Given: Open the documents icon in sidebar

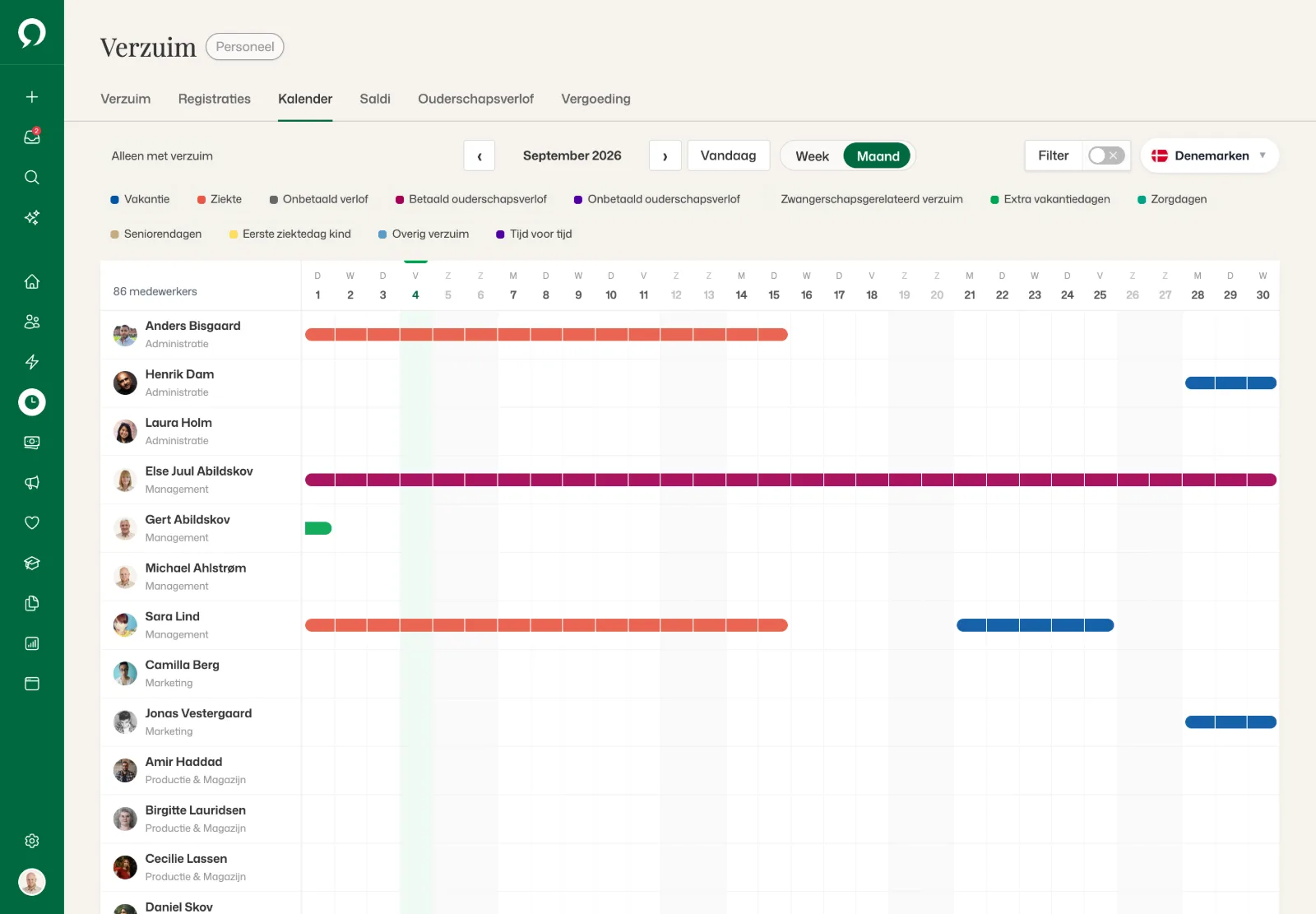Looking at the screenshot, I should [32, 603].
